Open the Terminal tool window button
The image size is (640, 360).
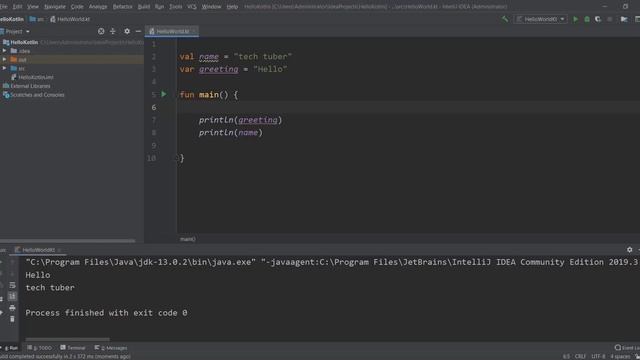click(73, 348)
